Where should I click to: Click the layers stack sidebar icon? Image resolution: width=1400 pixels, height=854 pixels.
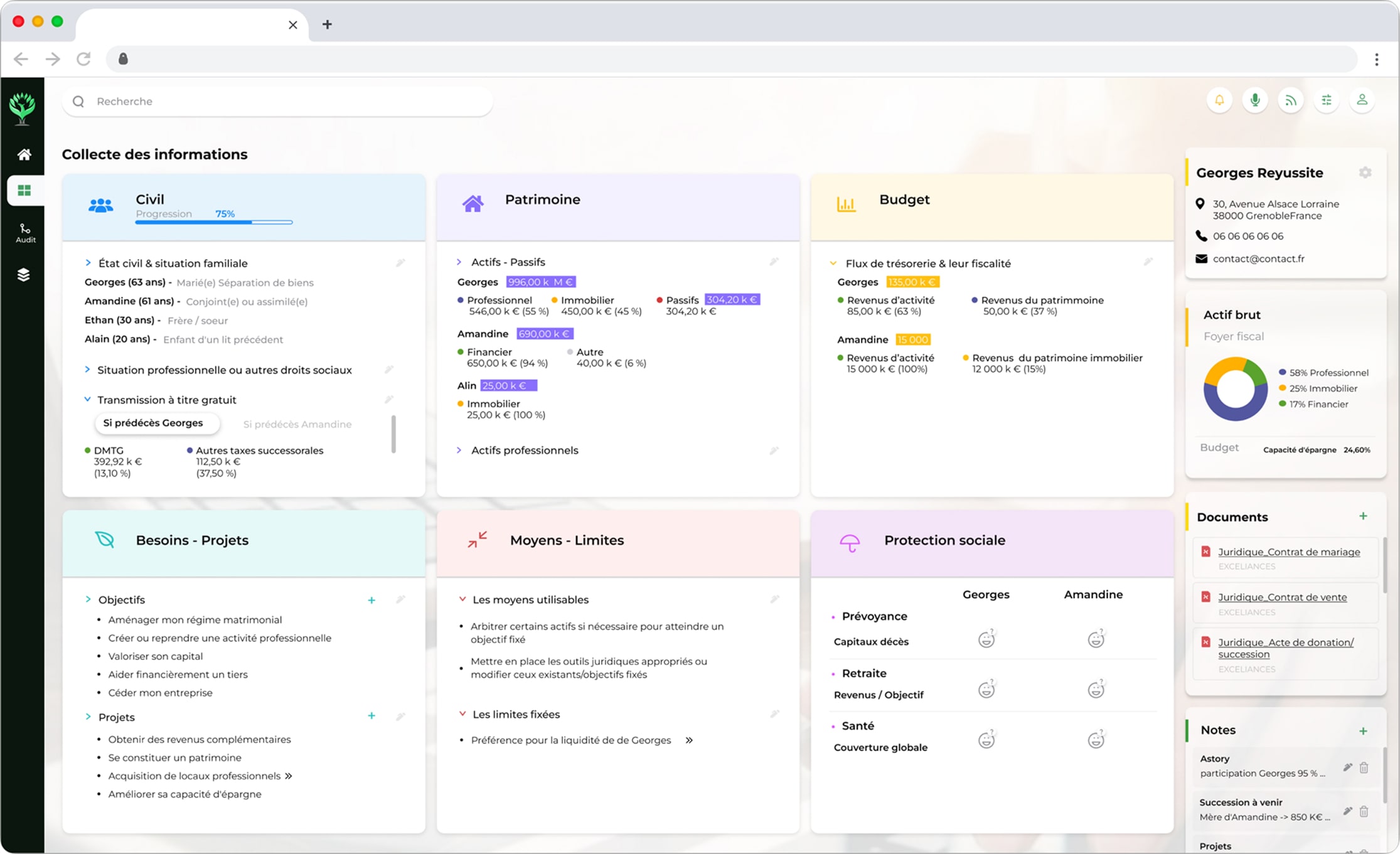24,275
